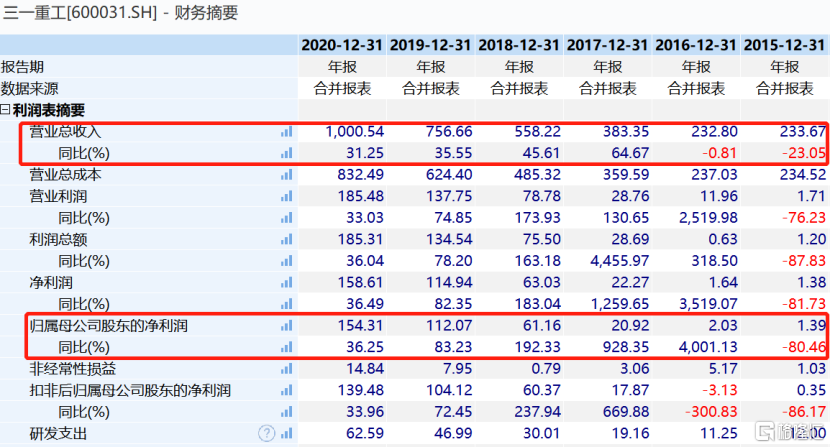830x448 pixels.
Task: Select the 383.35 revenue cell
Action: tap(626, 132)
